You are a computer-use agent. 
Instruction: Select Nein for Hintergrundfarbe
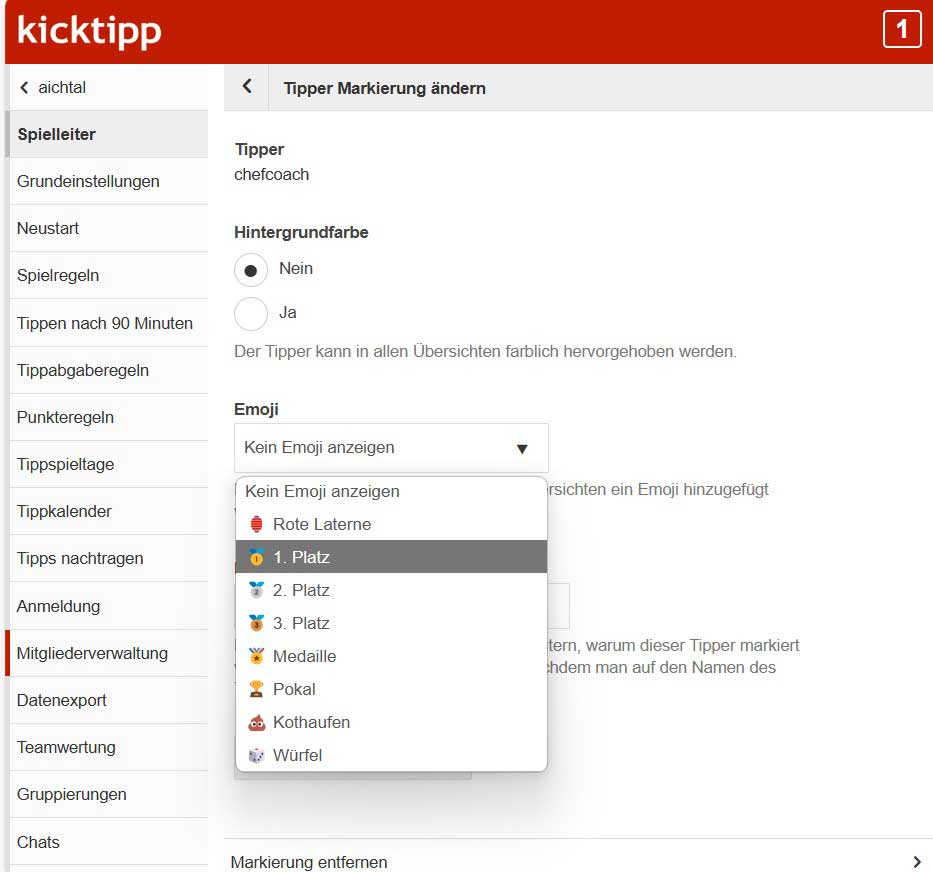[251, 269]
